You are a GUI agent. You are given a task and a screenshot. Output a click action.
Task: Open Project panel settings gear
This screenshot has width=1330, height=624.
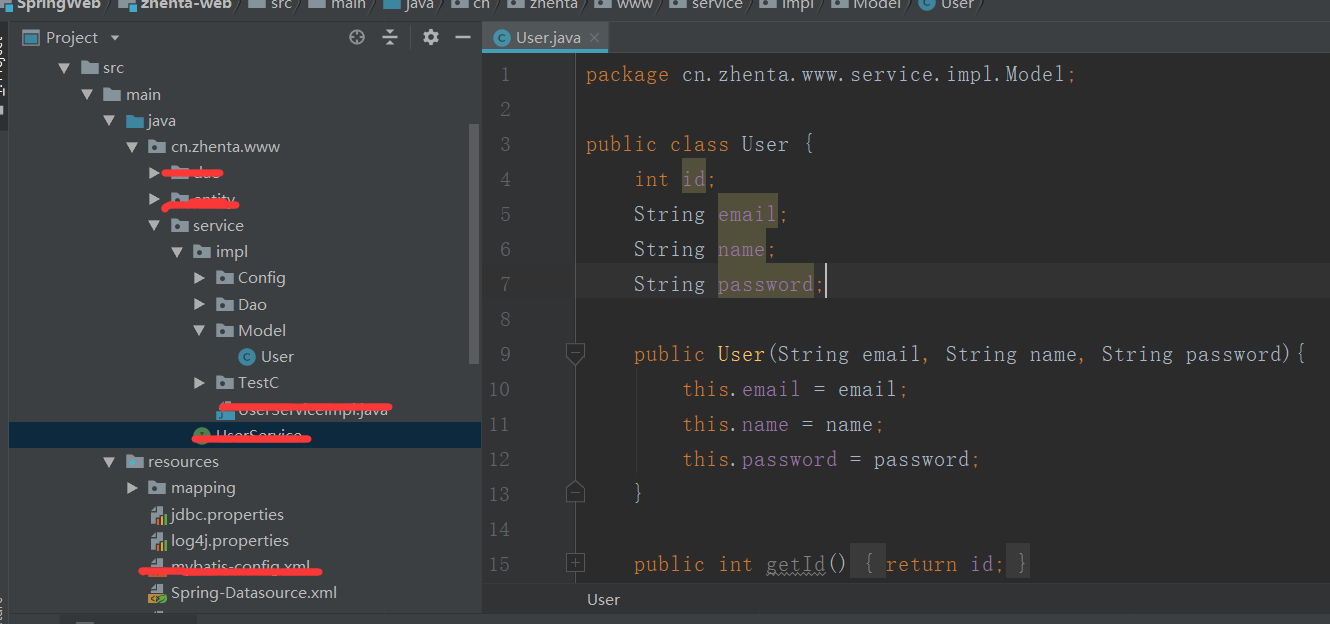coord(431,37)
